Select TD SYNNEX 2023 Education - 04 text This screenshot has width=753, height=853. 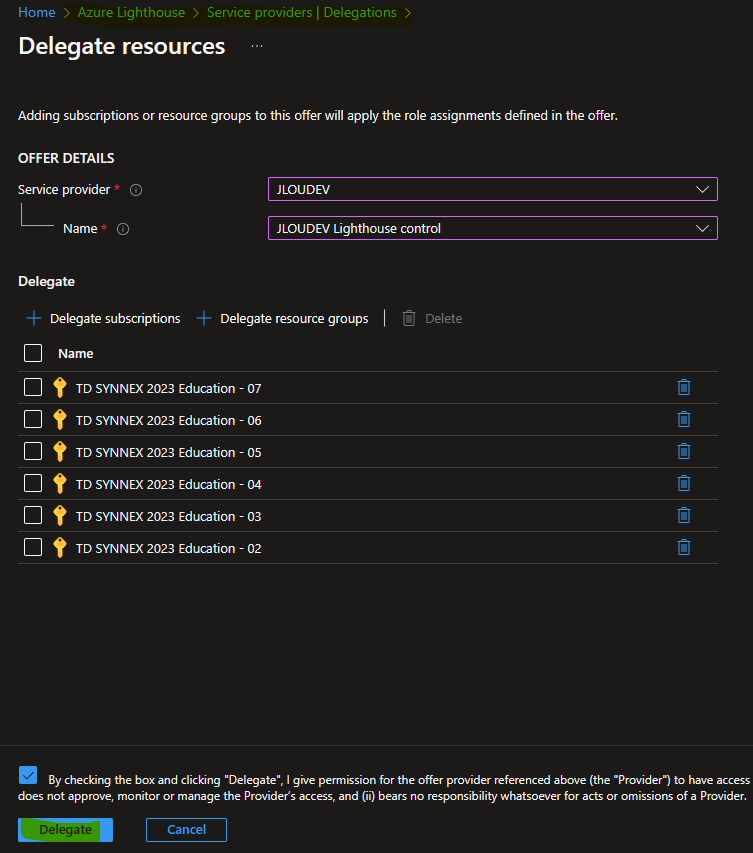click(169, 484)
